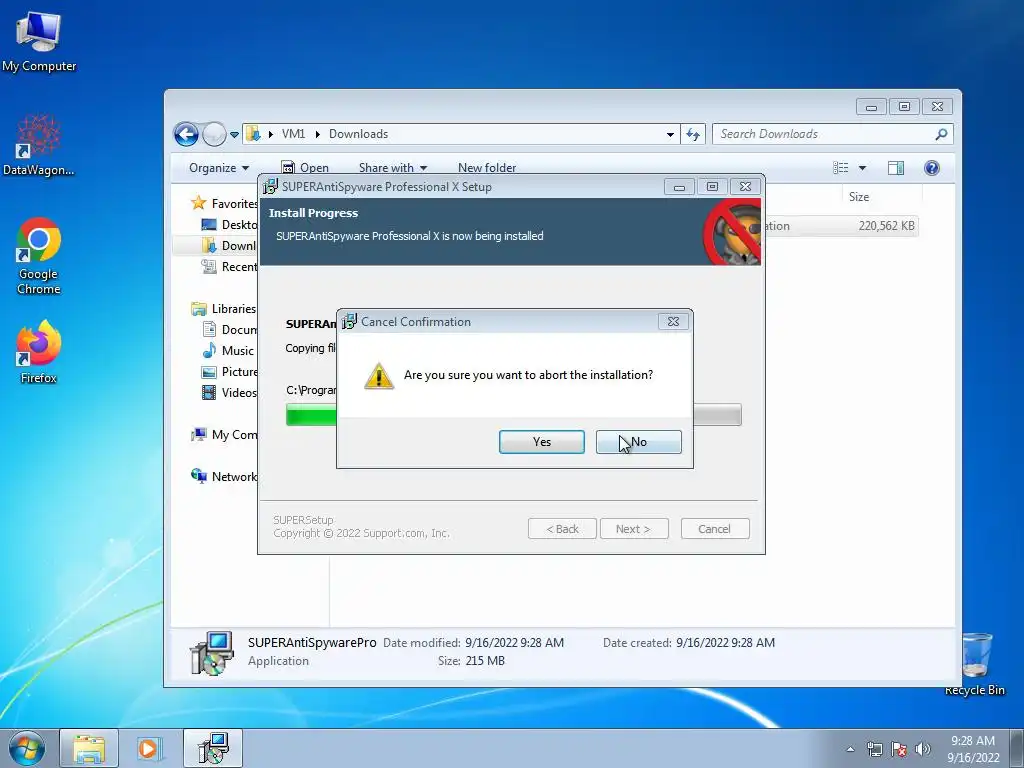Go back in Explorer navigation
This screenshot has height=768, width=1024.
pos(186,135)
